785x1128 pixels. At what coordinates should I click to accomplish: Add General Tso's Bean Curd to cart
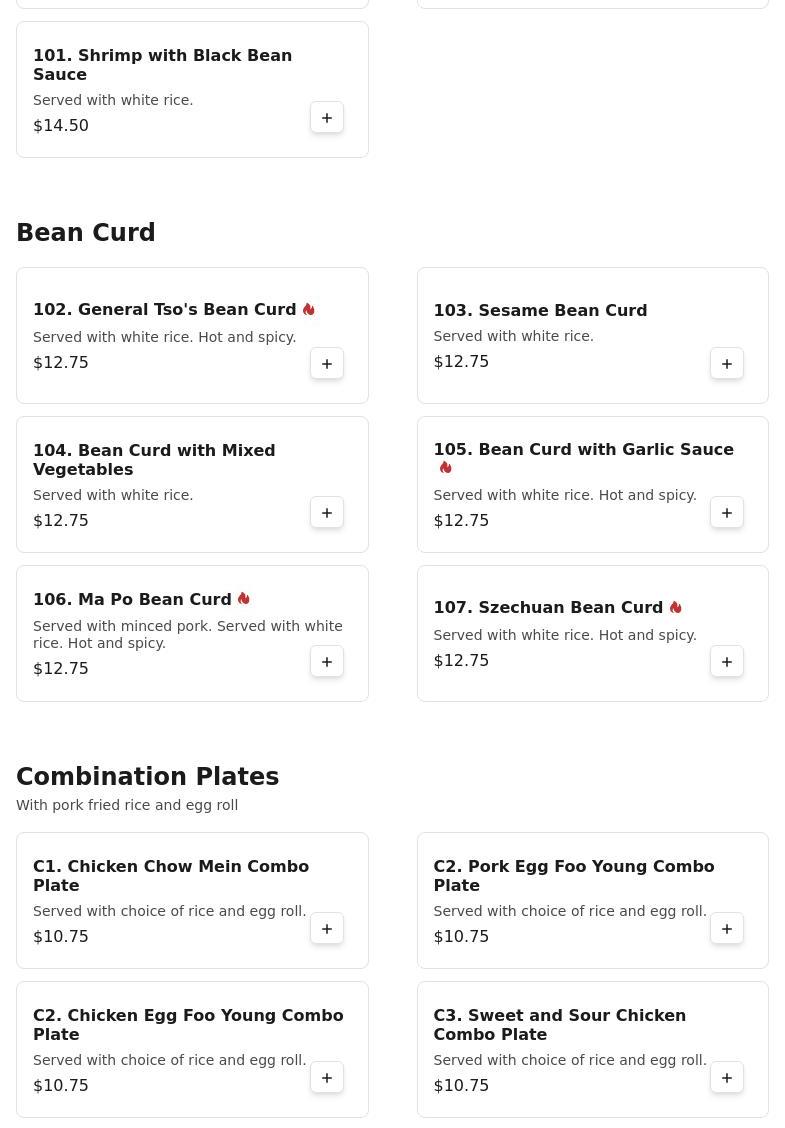[x=327, y=364]
